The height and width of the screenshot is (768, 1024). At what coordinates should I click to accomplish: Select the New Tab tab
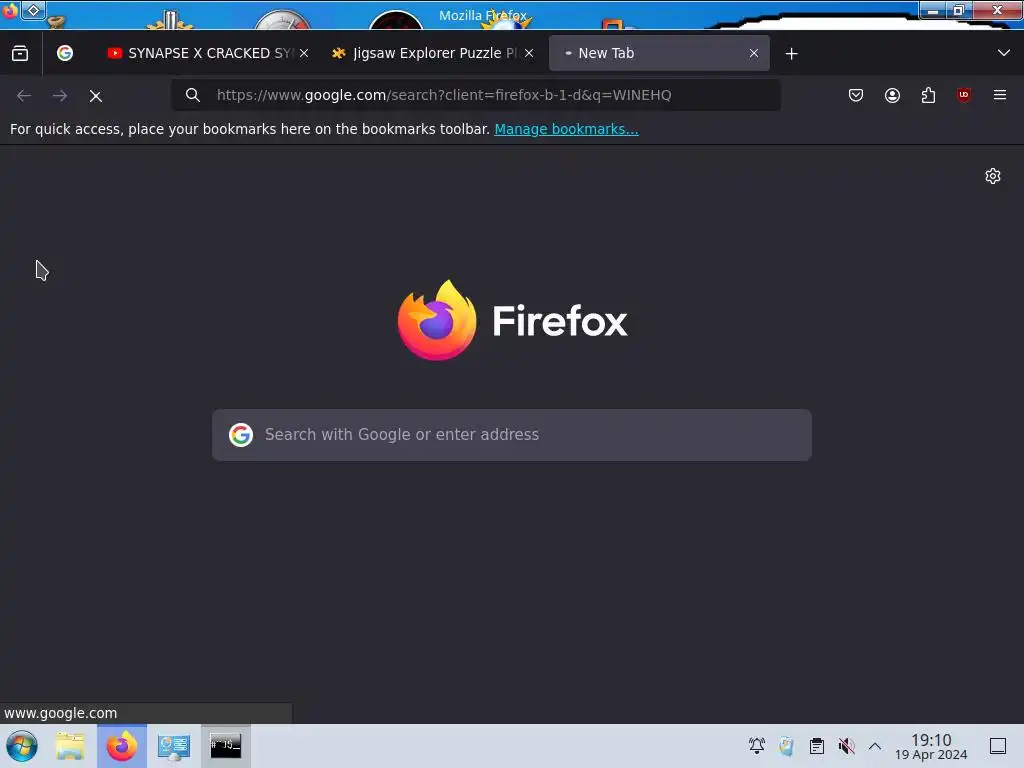(x=658, y=53)
